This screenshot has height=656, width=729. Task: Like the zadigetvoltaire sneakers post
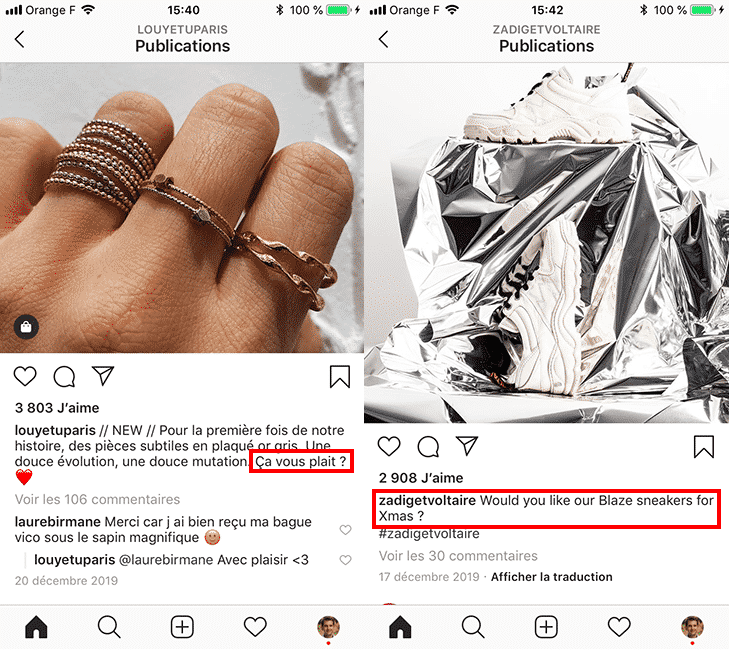point(389,446)
